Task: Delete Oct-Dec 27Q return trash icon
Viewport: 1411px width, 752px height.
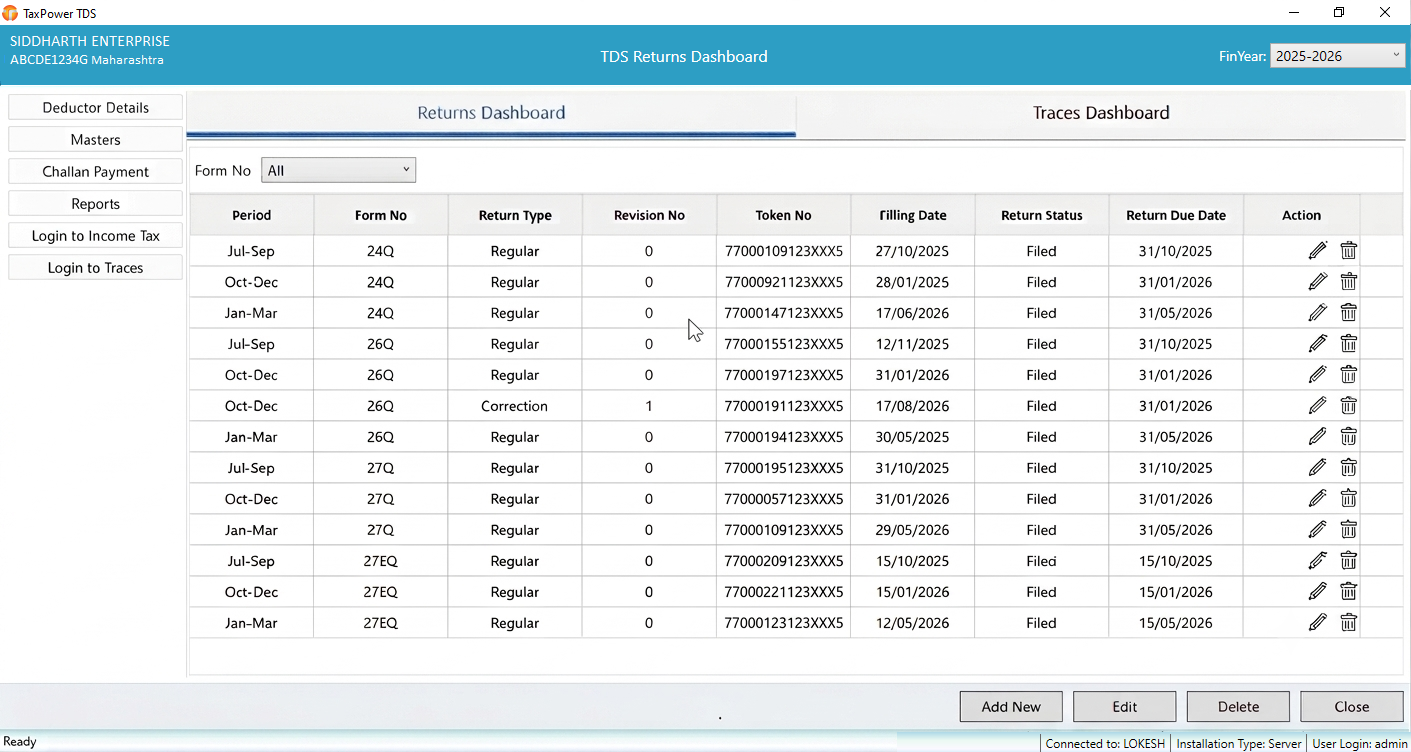Action: tap(1348, 499)
